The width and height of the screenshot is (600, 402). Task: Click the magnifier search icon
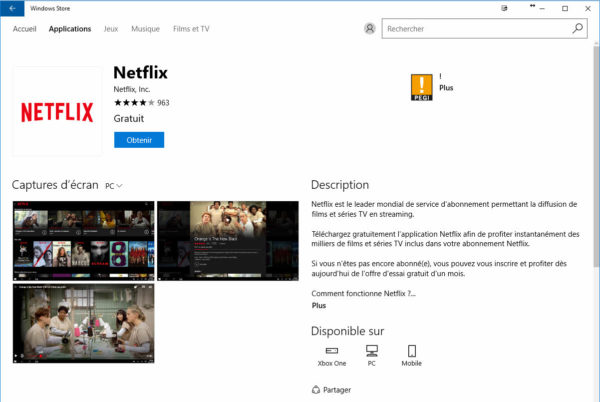point(578,29)
